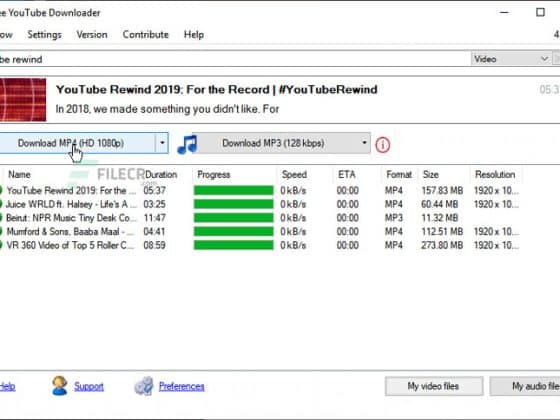Click the progress bar for YouTube Rewind 2019
This screenshot has width=560, height=420.
click(x=234, y=190)
